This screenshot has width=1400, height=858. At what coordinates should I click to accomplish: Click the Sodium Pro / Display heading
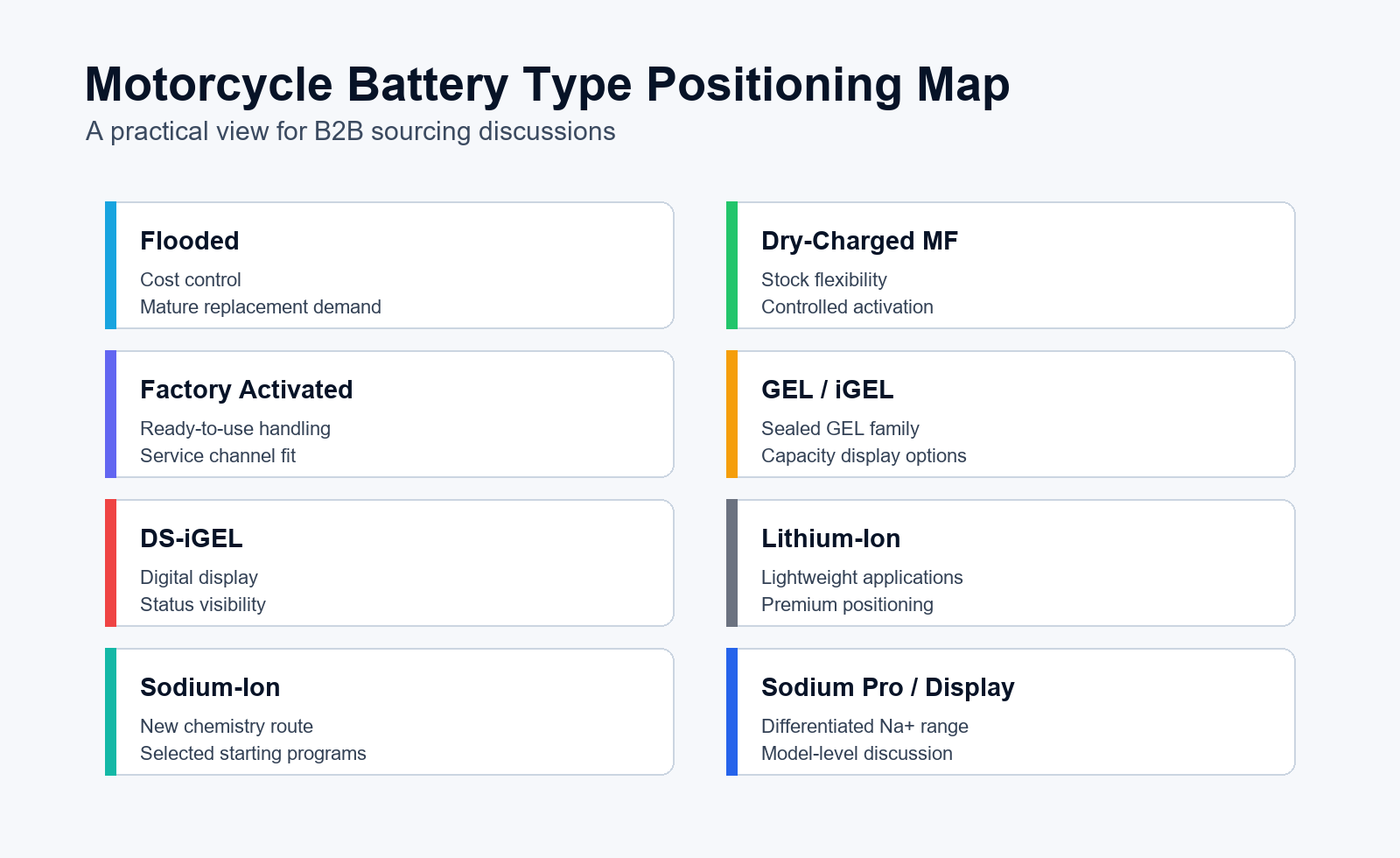coord(887,687)
